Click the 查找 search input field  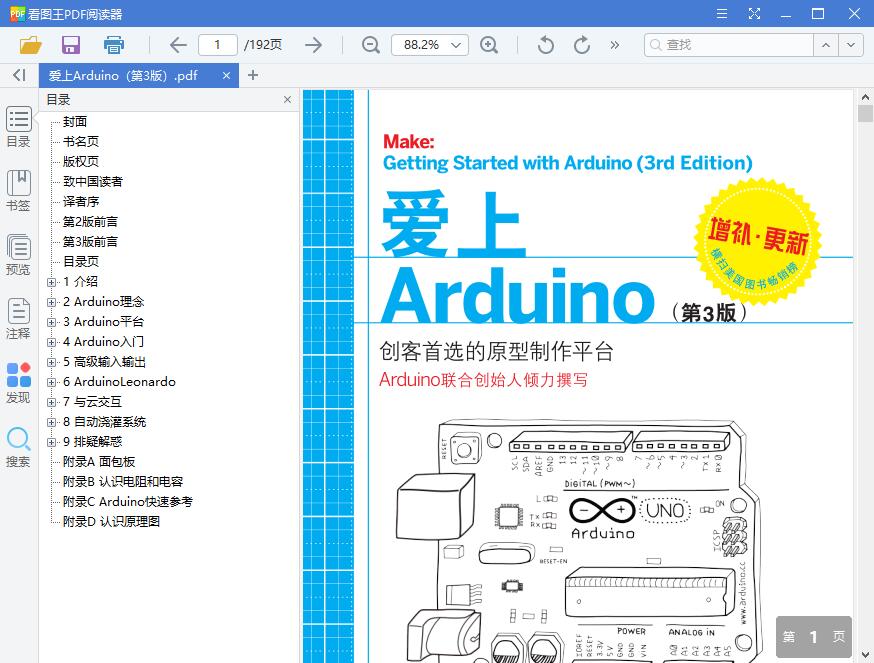pyautogui.click(x=728, y=45)
